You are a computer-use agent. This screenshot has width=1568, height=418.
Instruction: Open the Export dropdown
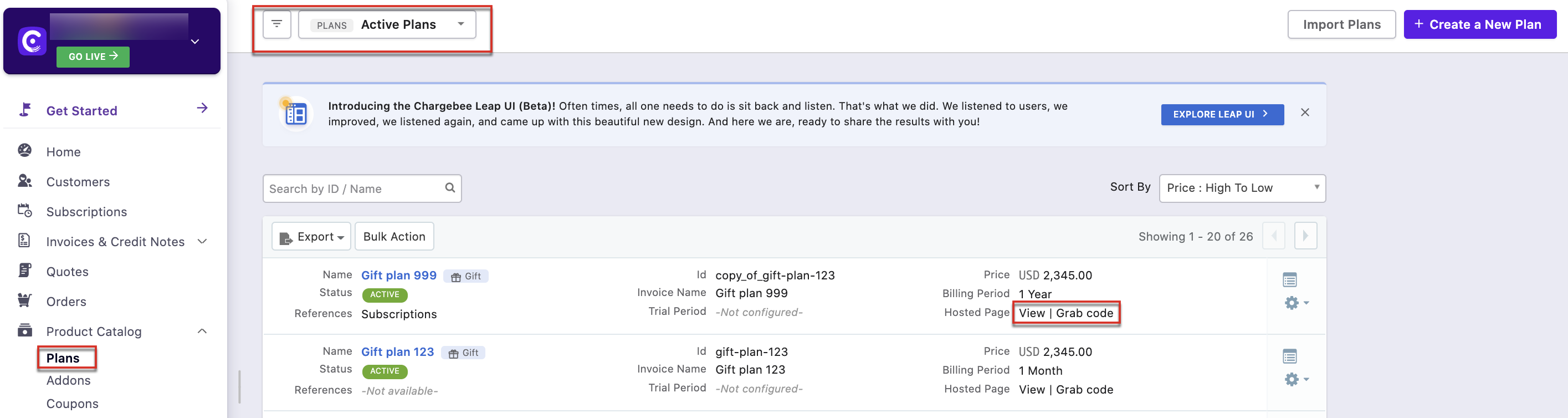click(311, 236)
